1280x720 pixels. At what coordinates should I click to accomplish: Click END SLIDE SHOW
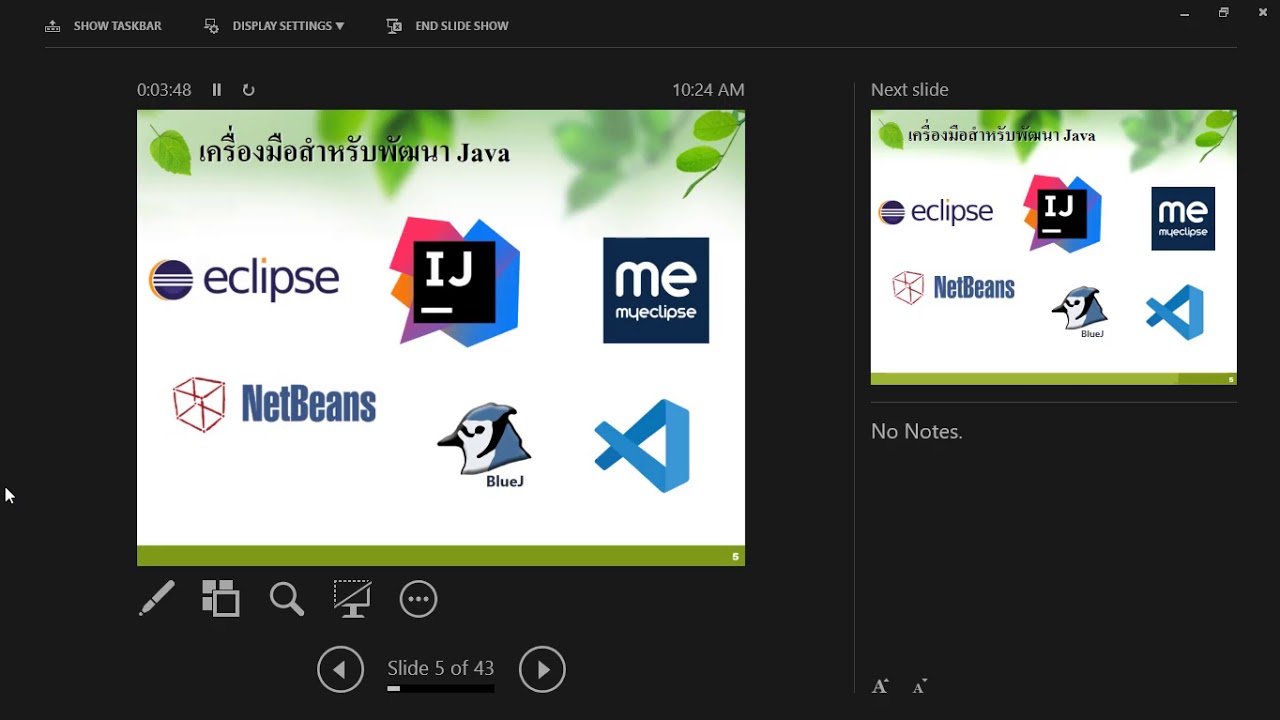pos(462,26)
